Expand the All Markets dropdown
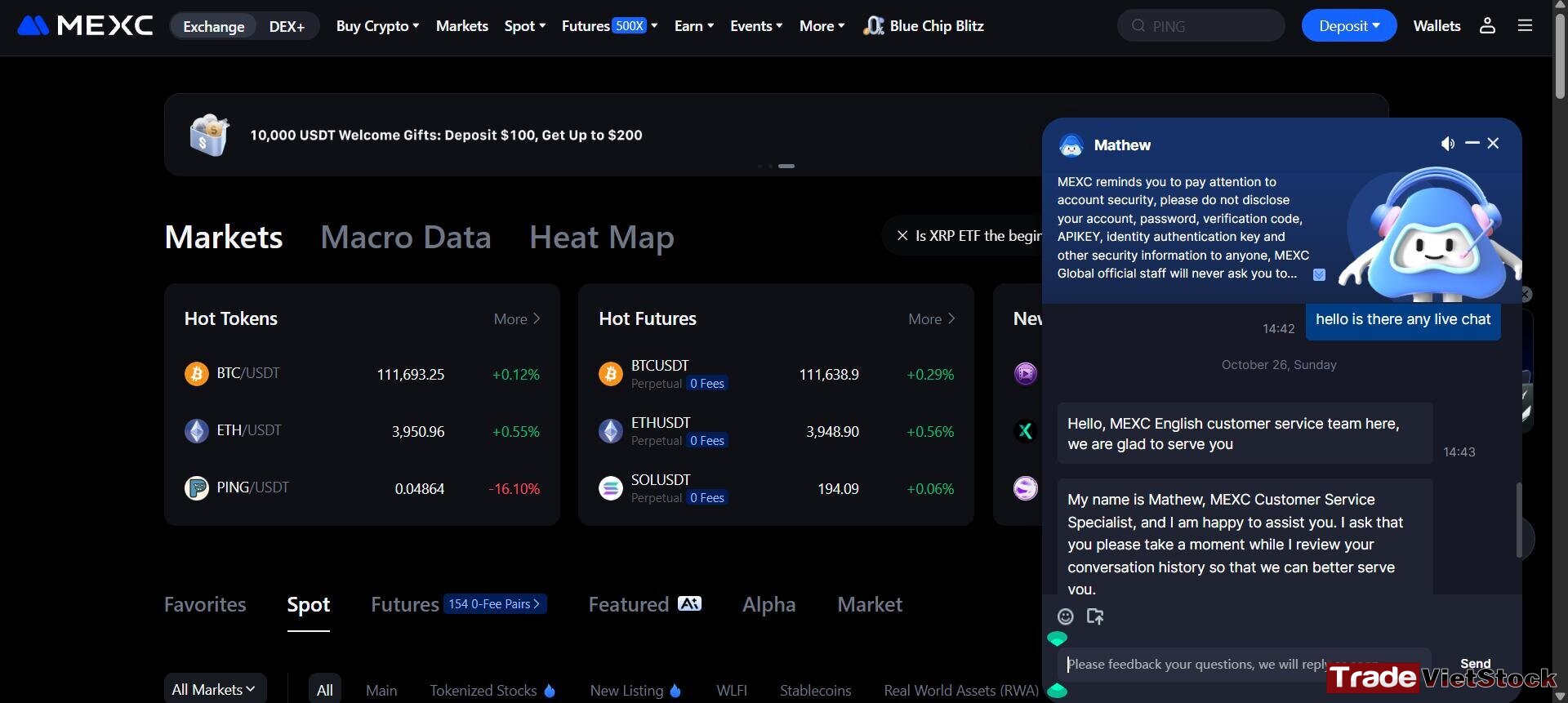 pyautogui.click(x=215, y=689)
